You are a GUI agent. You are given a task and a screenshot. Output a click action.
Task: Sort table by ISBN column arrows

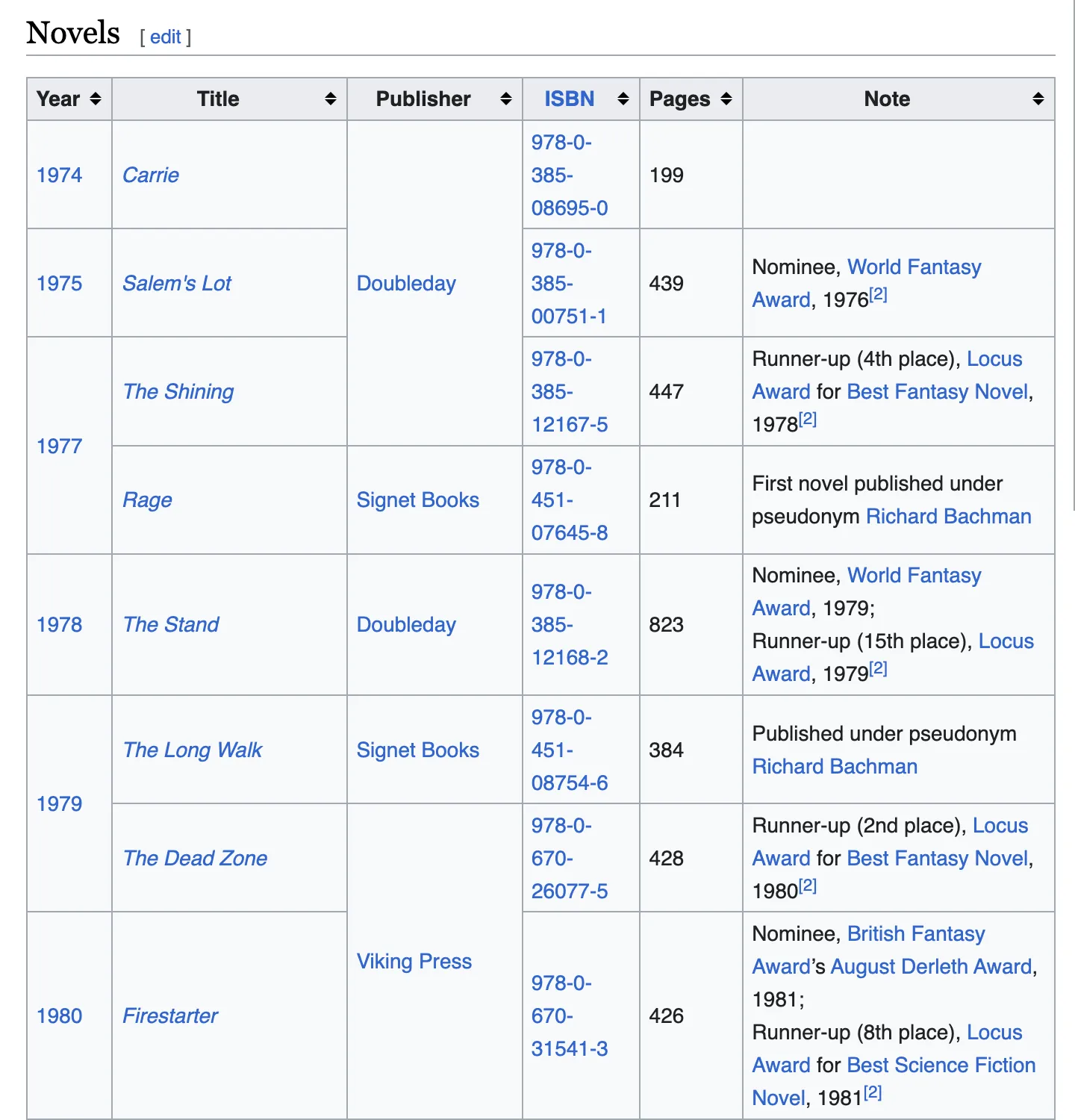623,99
